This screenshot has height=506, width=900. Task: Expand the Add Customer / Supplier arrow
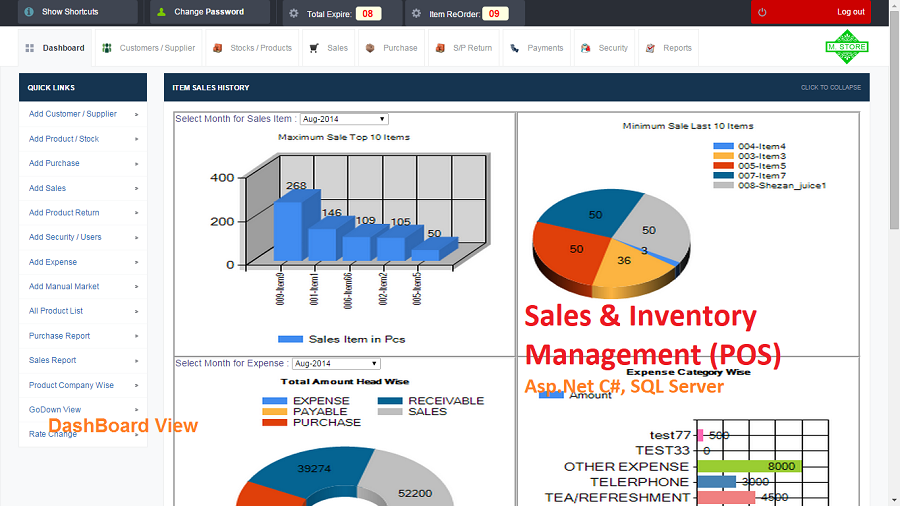136,114
